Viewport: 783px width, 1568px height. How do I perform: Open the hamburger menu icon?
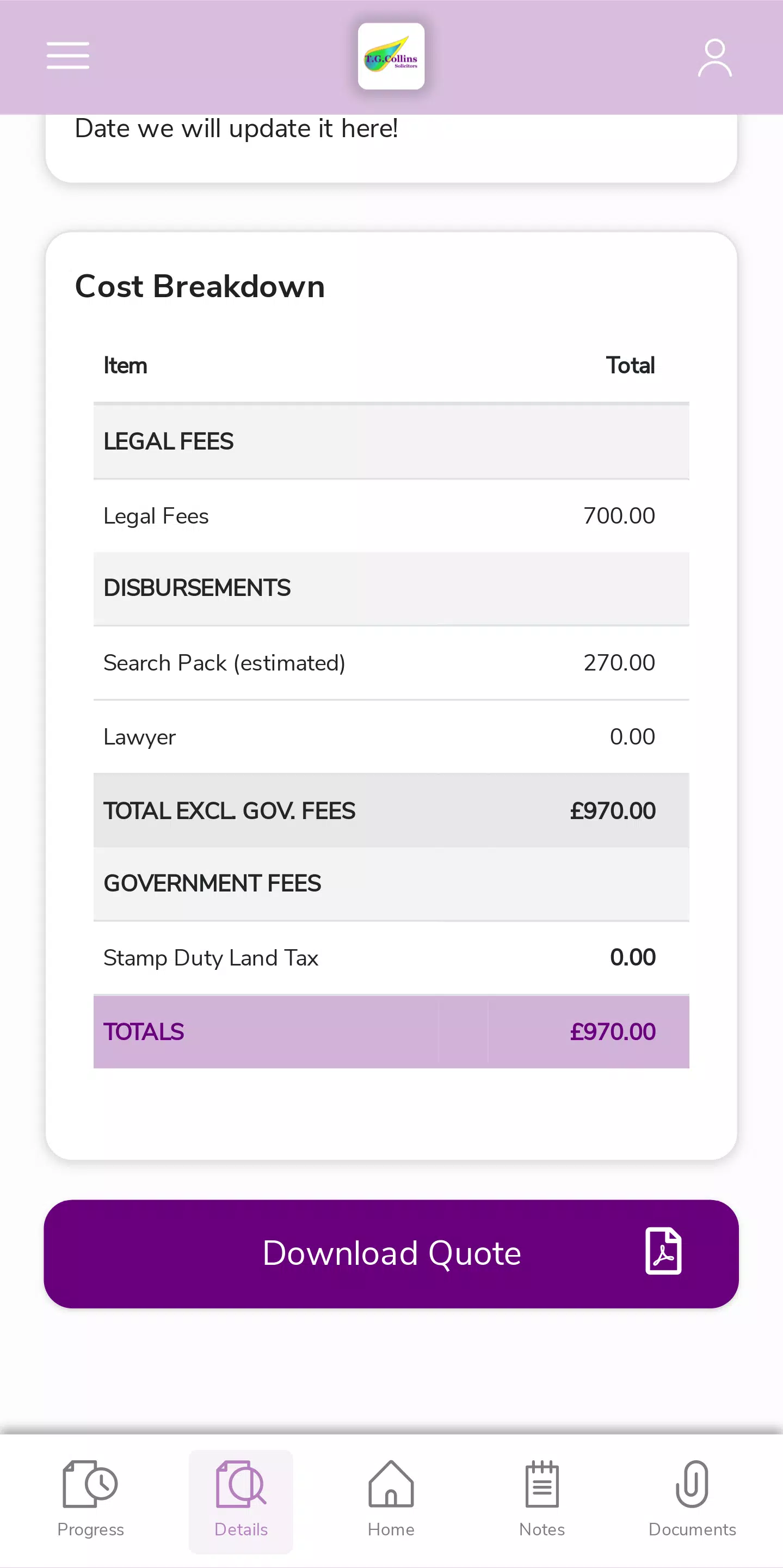point(68,56)
